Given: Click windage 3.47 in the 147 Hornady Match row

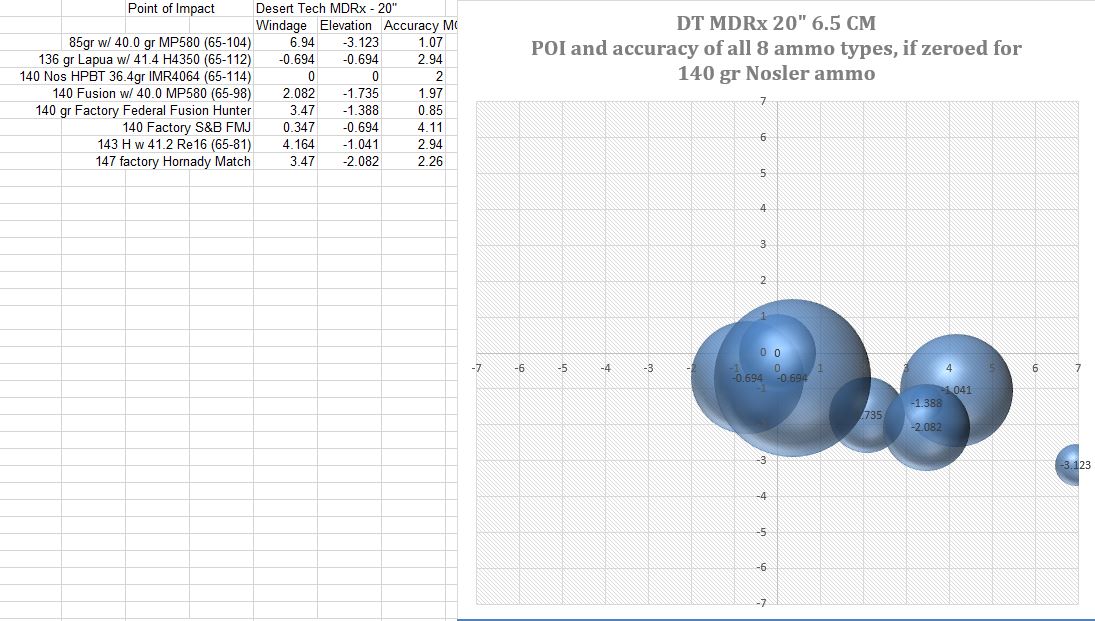Looking at the screenshot, I should (x=302, y=161).
